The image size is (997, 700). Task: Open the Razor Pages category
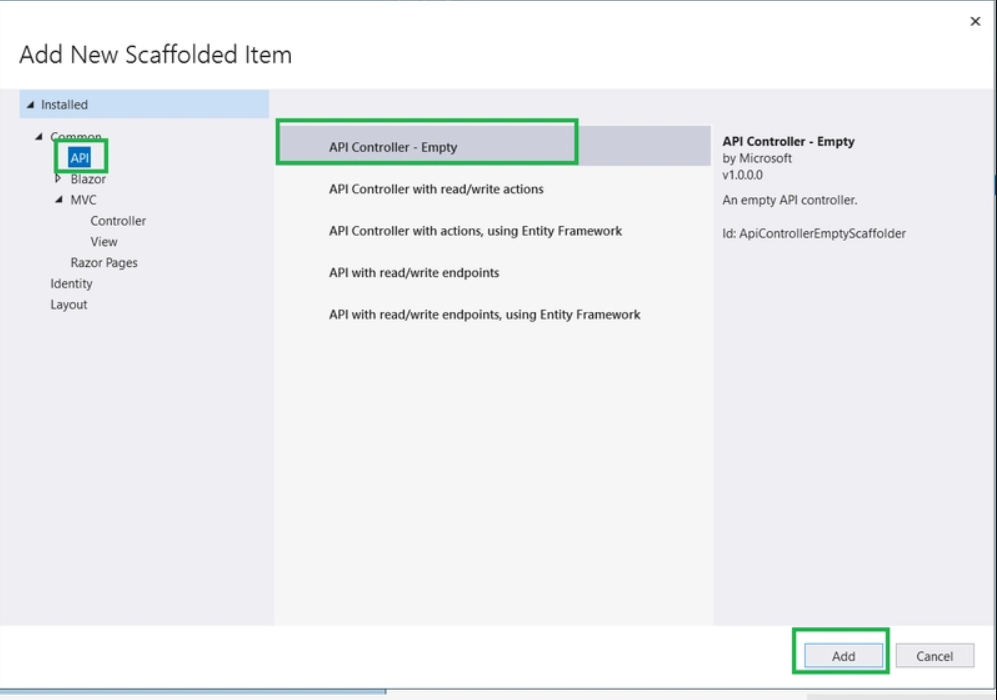pyautogui.click(x=104, y=263)
